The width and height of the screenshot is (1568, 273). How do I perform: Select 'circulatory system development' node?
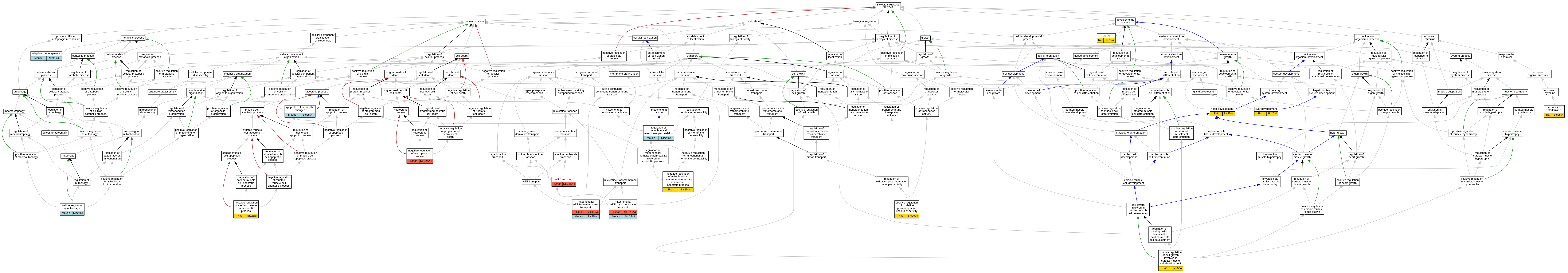pos(1278,92)
